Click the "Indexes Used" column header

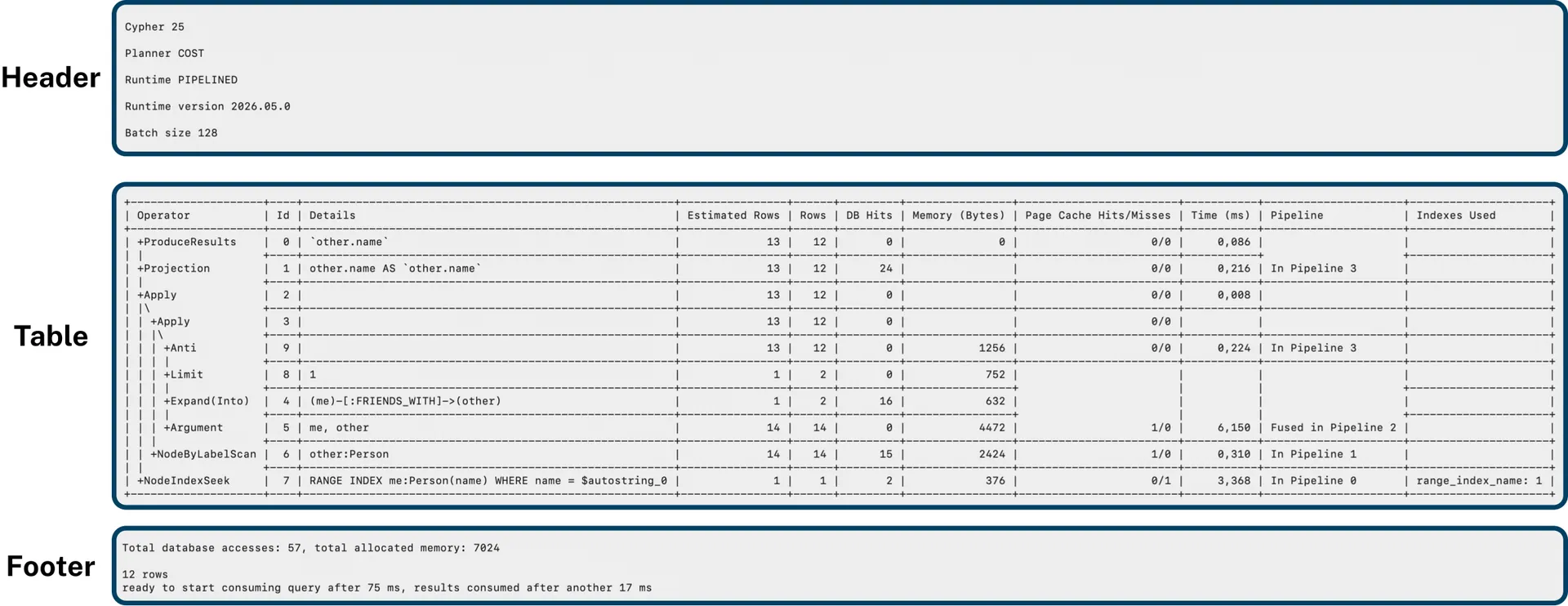pos(1456,216)
